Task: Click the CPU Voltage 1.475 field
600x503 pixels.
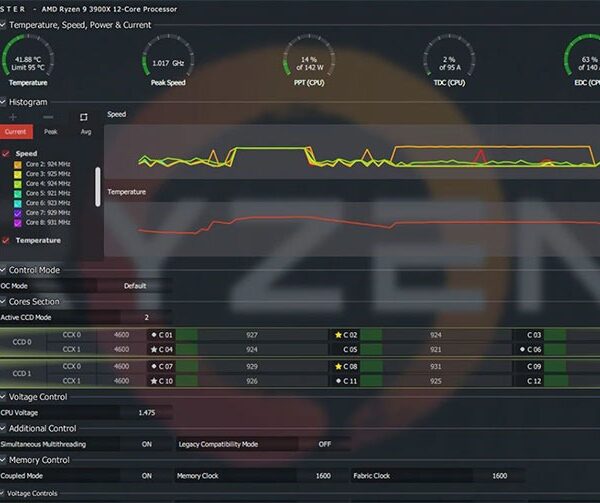Action: [146, 413]
